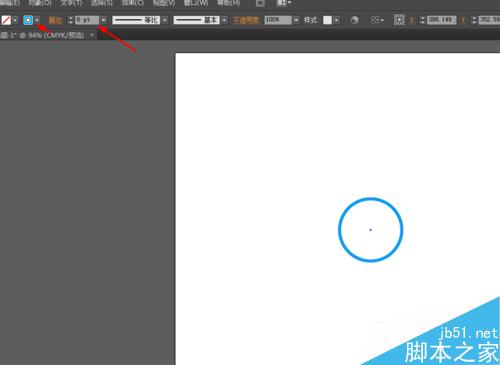Click the stroke weight value field
Image resolution: width=500 pixels, height=365 pixels.
pos(87,20)
